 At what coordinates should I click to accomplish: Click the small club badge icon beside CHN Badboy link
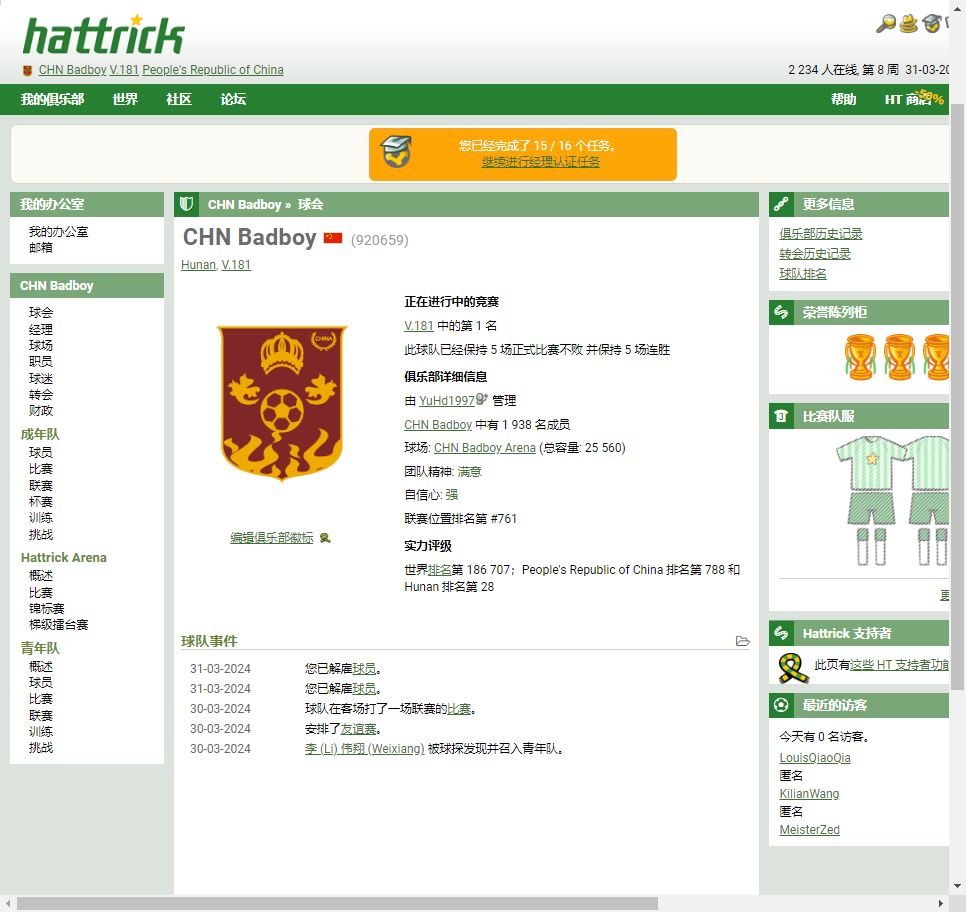27,70
